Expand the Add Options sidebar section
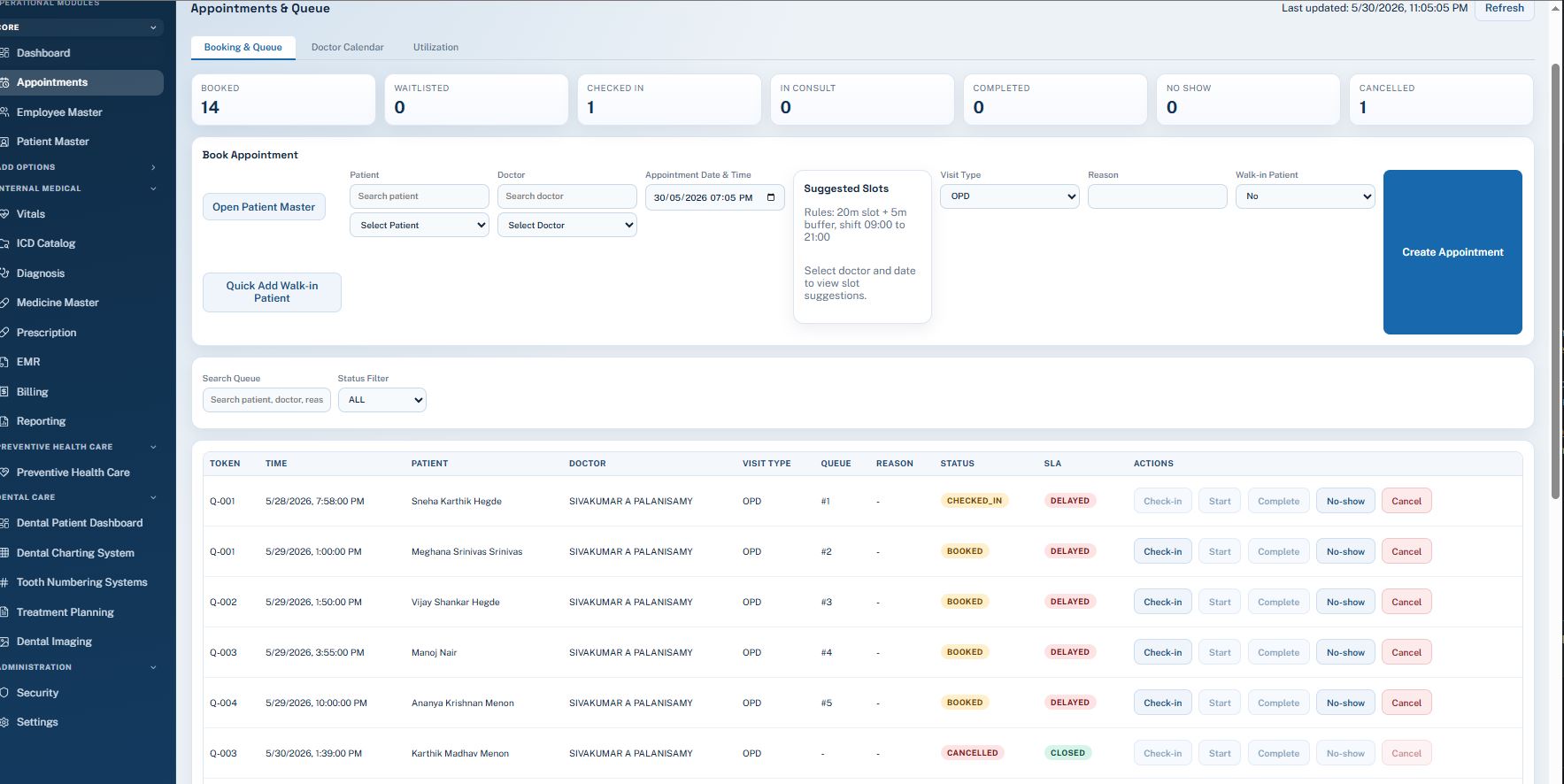Screen dimensions: 1564x784 [153, 167]
